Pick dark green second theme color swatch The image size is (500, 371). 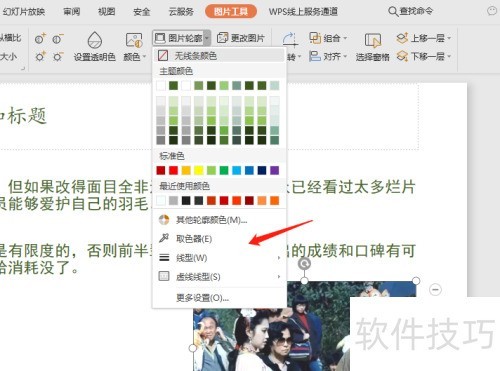pyautogui.click(x=173, y=86)
